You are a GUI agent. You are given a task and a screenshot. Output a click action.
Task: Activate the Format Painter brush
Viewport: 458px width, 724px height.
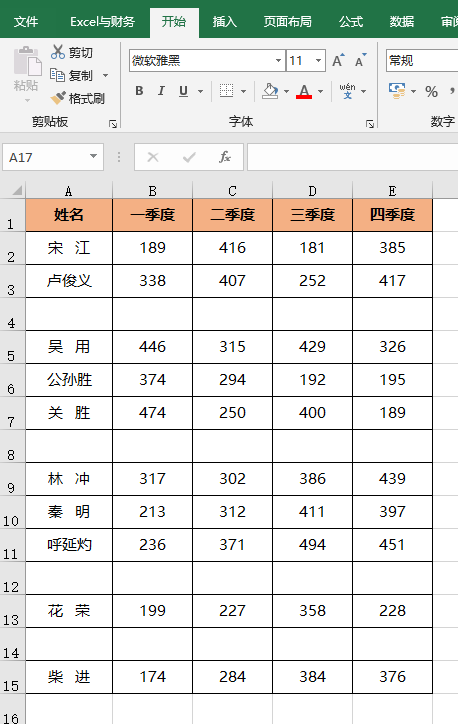coord(58,98)
